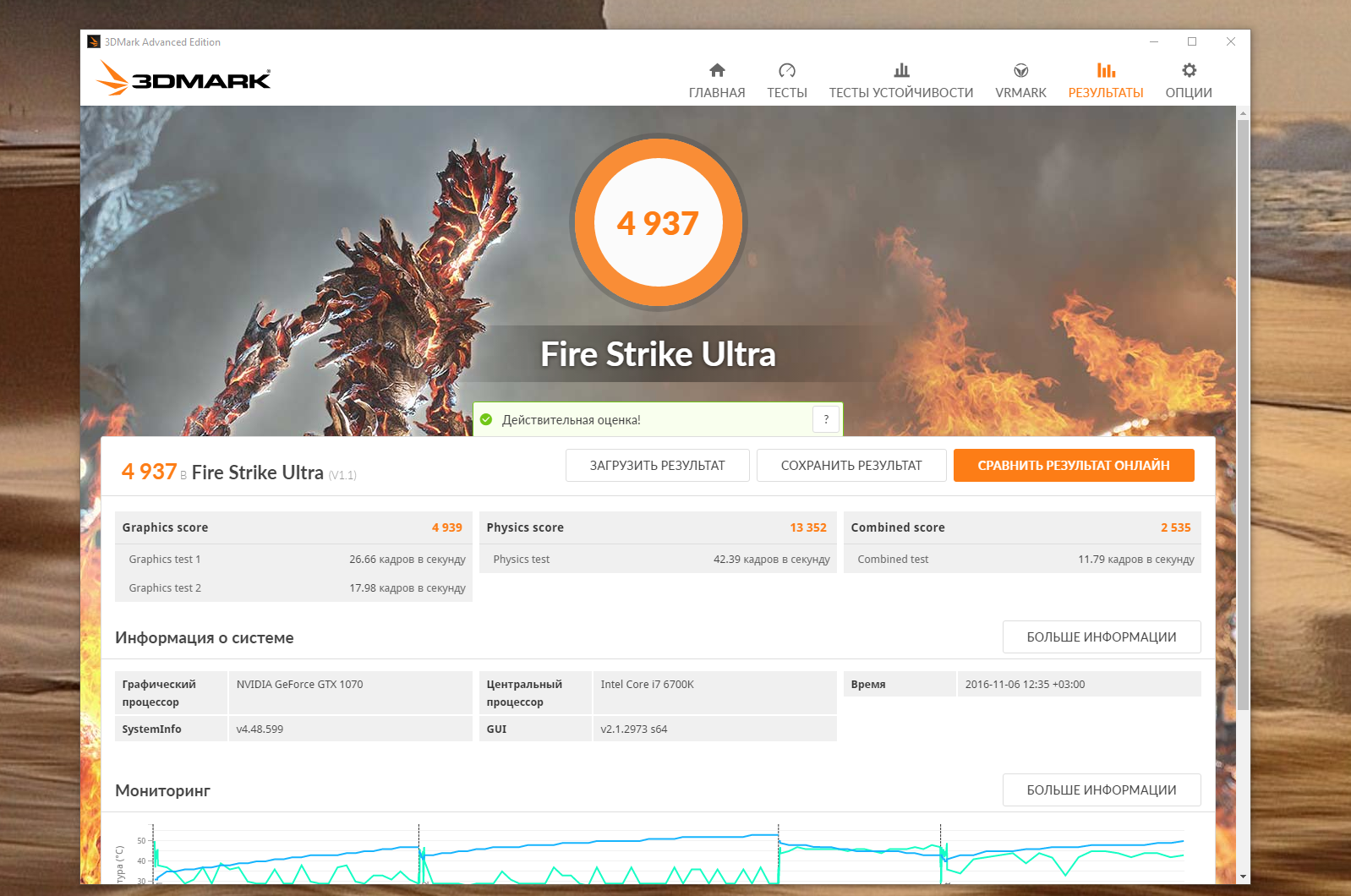Image resolution: width=1351 pixels, height=896 pixels.
Task: Click the 3DMark Advanced Edition window title
Action: tap(162, 42)
